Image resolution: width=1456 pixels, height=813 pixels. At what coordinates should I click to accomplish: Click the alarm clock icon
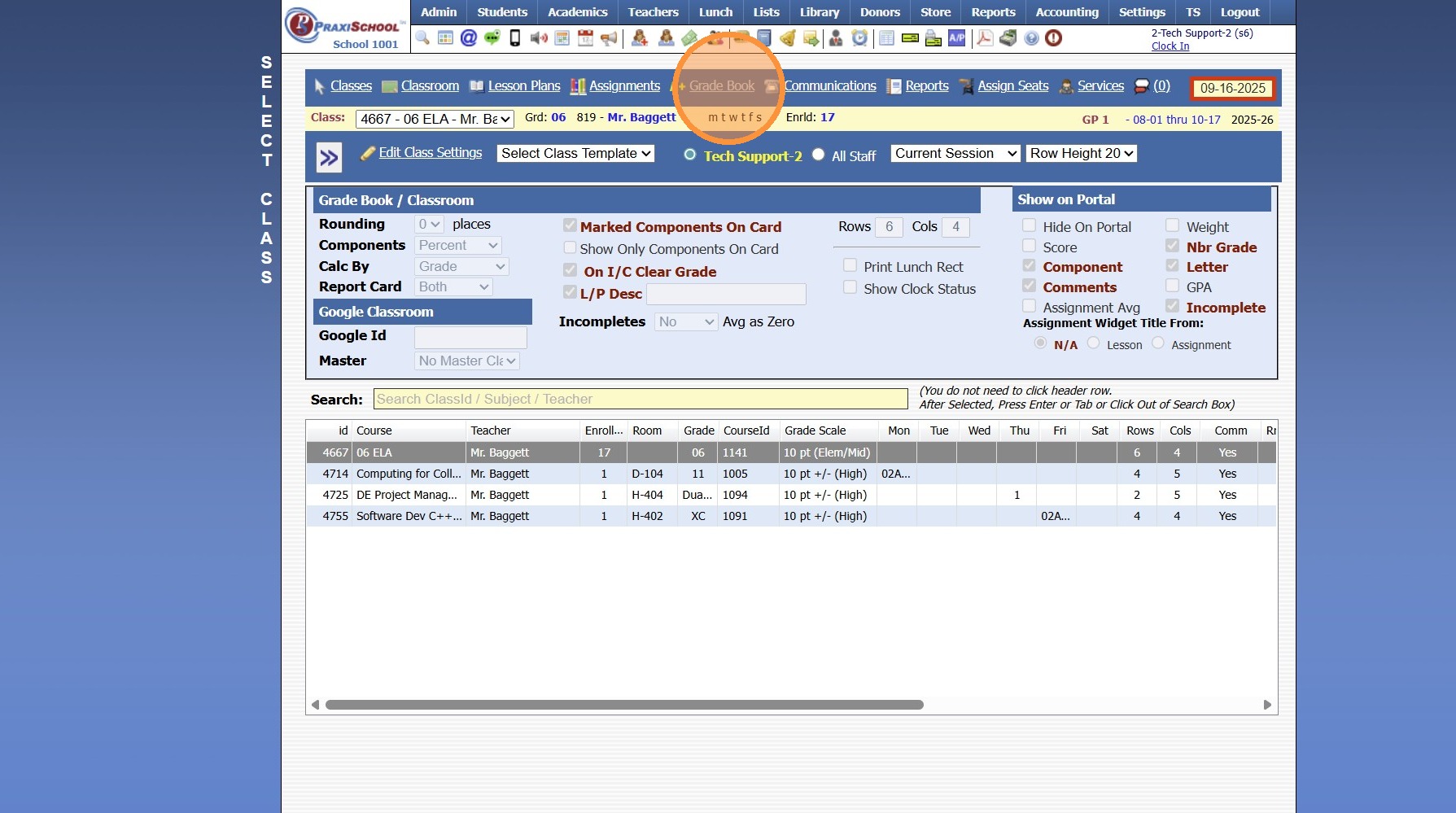click(859, 38)
